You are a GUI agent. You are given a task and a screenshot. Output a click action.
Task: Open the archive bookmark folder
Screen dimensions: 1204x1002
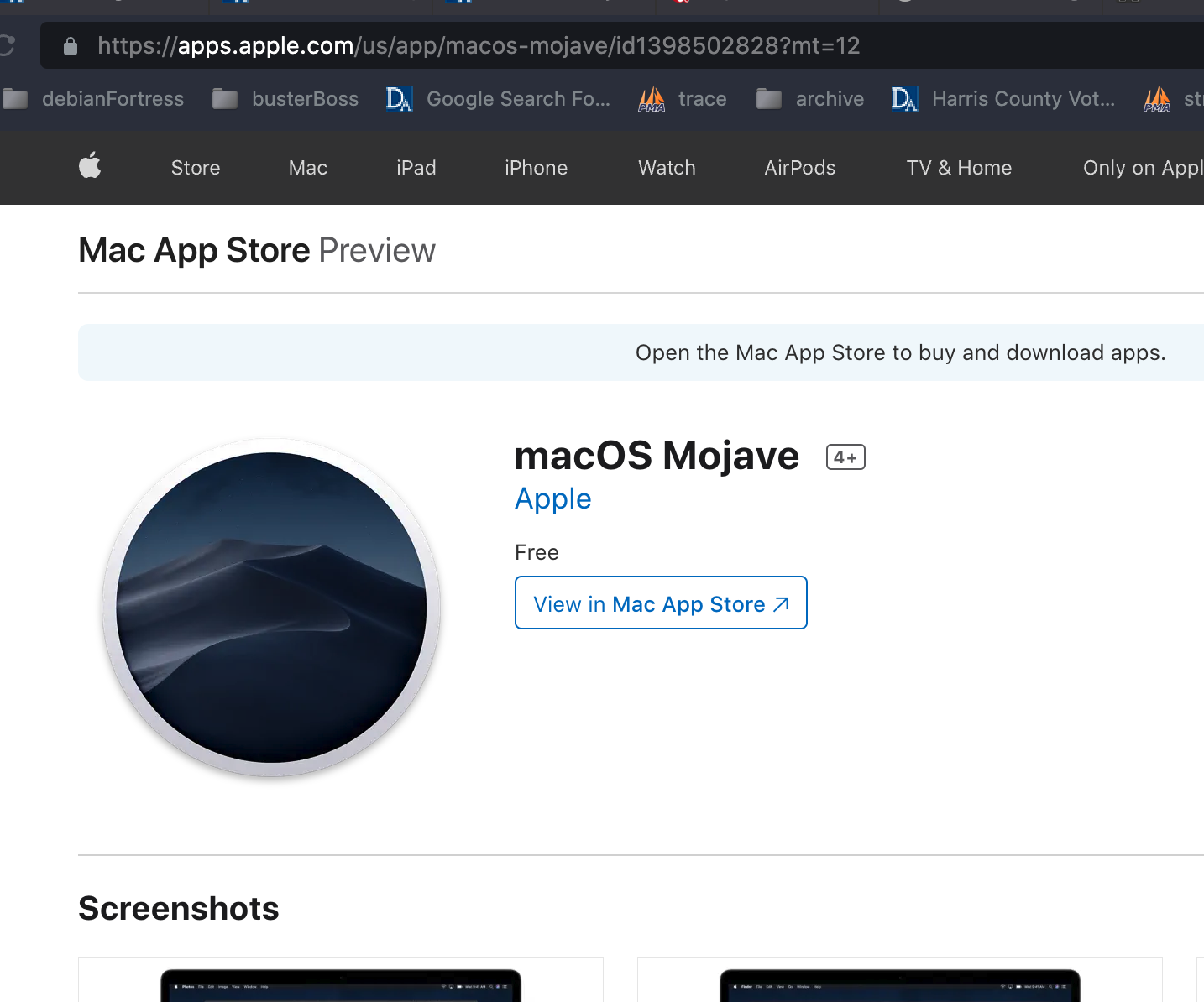810,99
